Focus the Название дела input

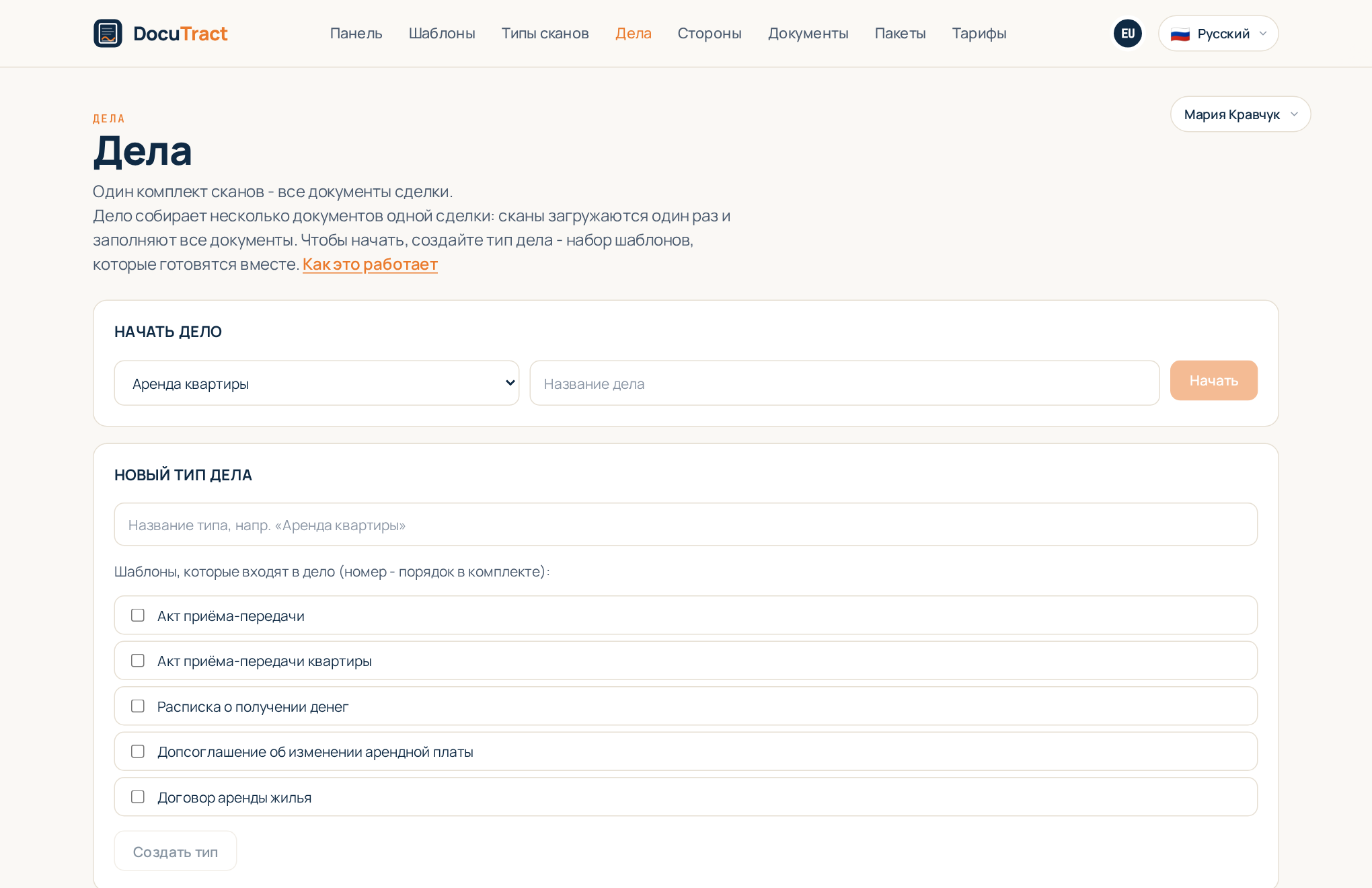[845, 383]
